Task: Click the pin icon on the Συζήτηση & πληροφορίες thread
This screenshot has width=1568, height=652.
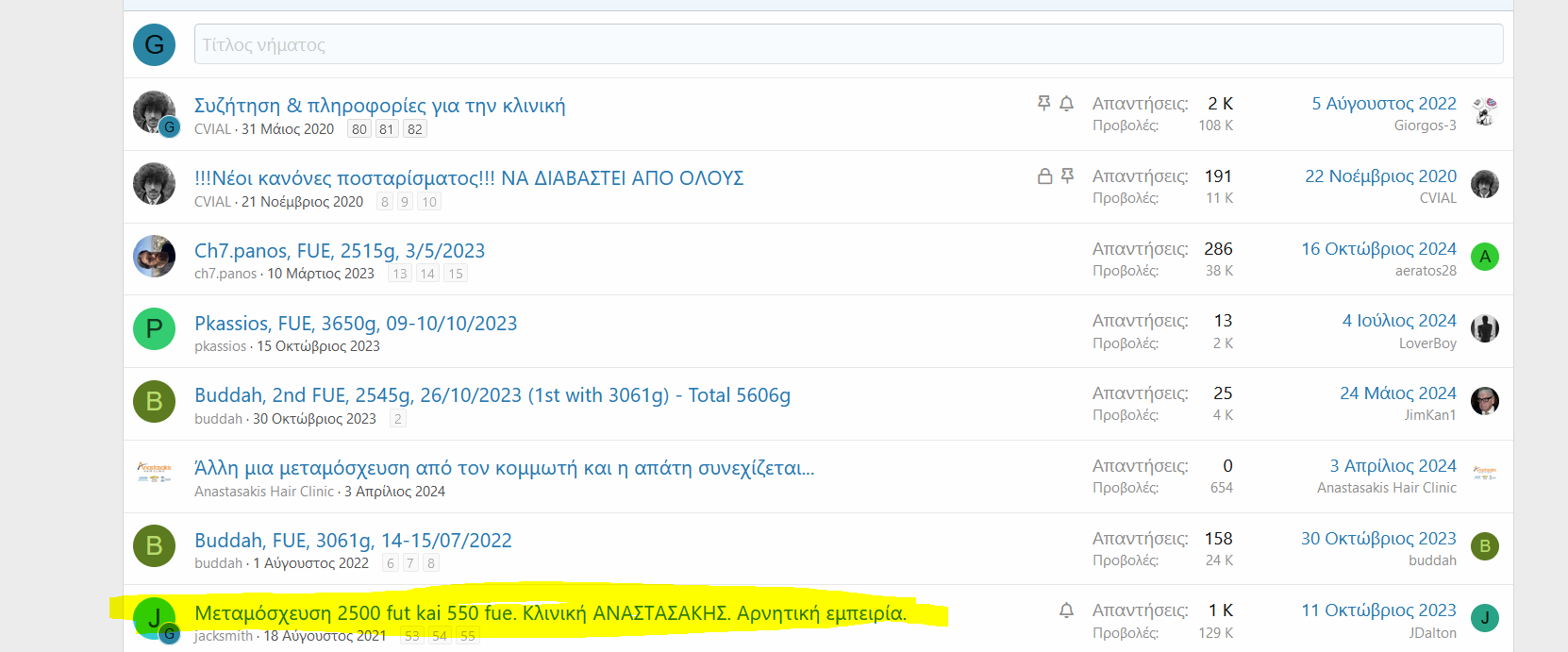Action: point(1043,104)
